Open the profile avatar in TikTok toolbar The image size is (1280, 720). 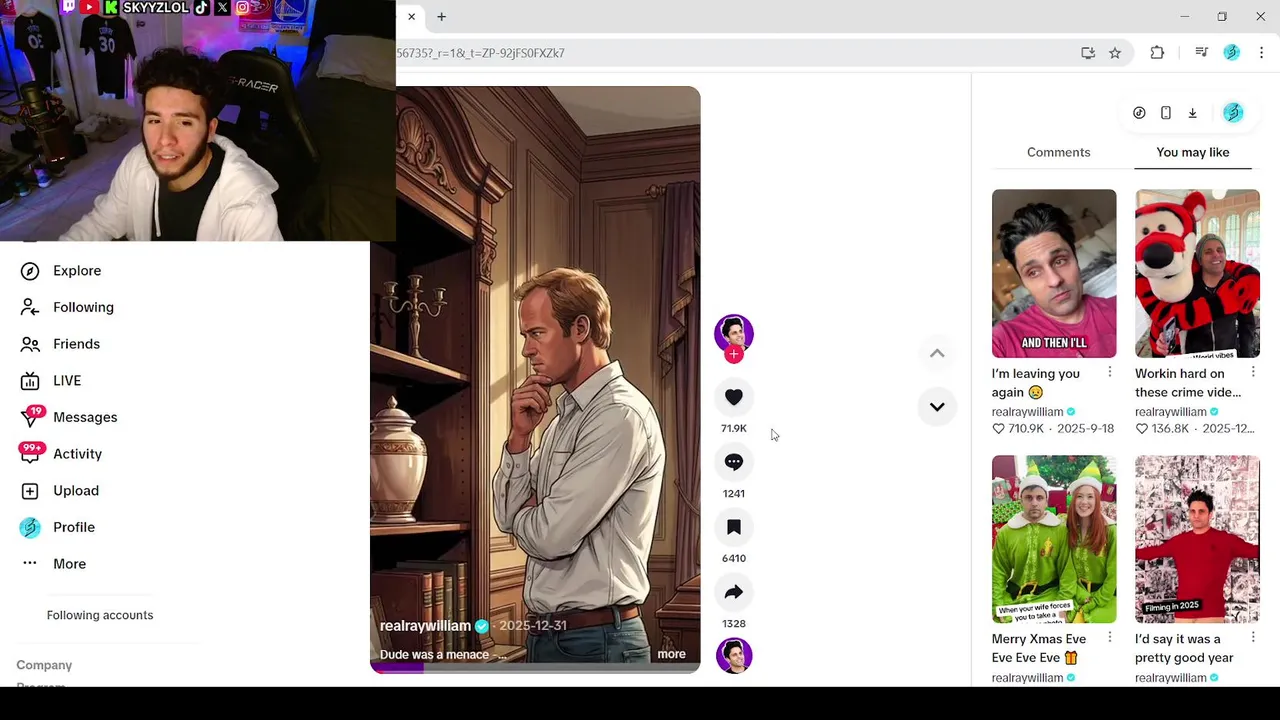coord(1233,113)
